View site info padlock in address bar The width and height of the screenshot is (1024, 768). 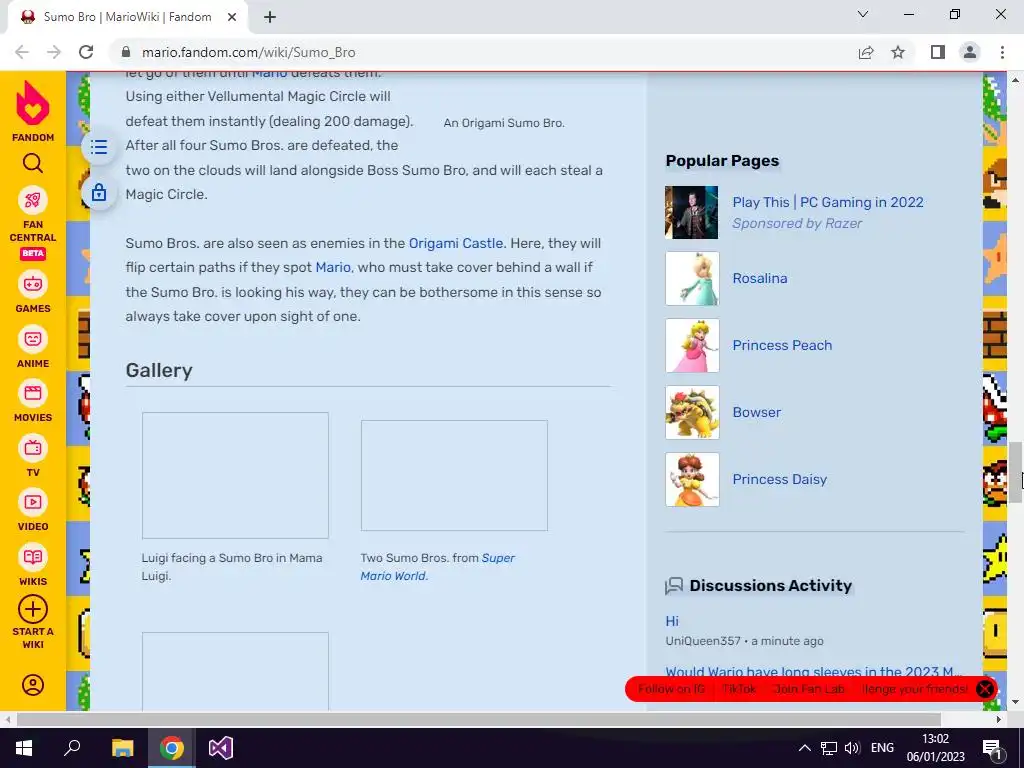126,52
